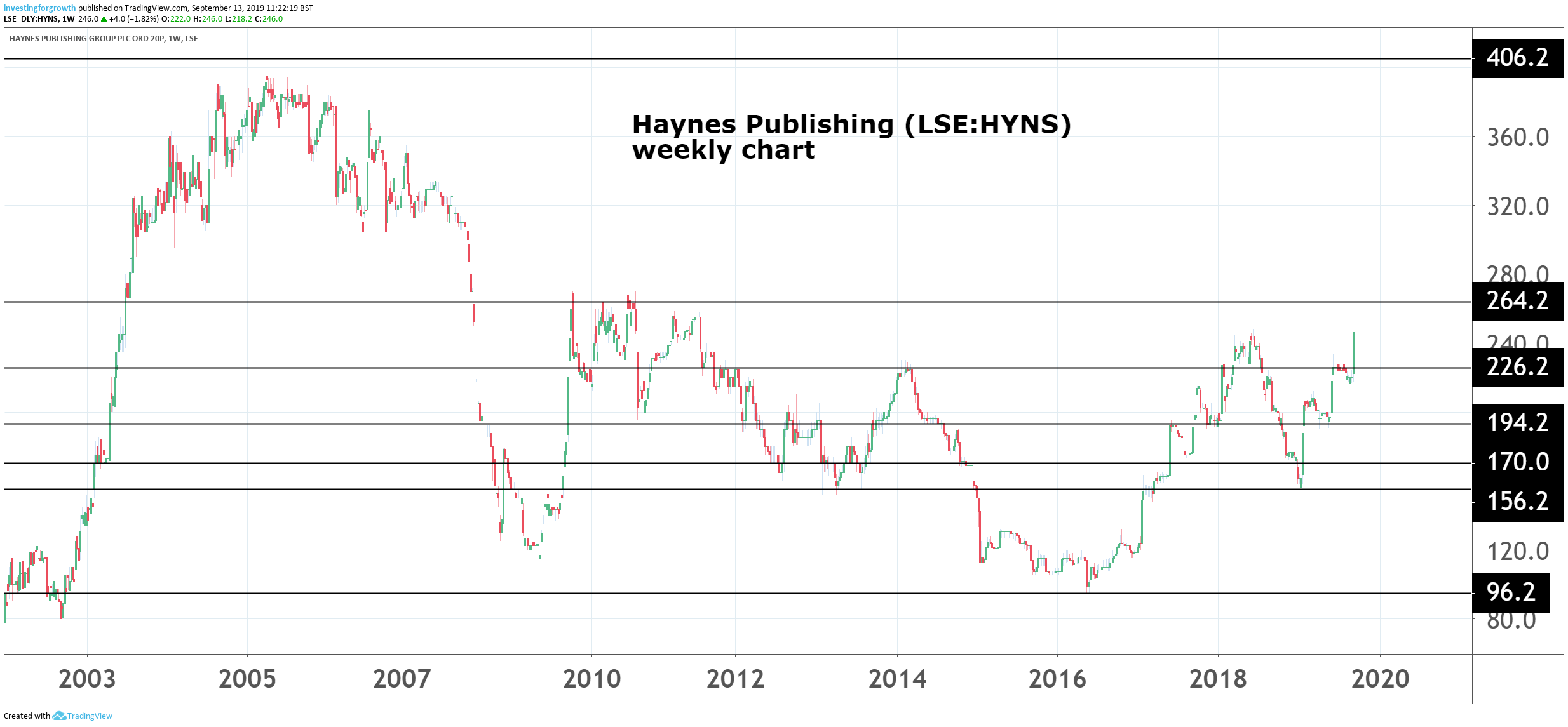1568x727 pixels.
Task: Click the 2010 label on time axis
Action: pos(591,679)
